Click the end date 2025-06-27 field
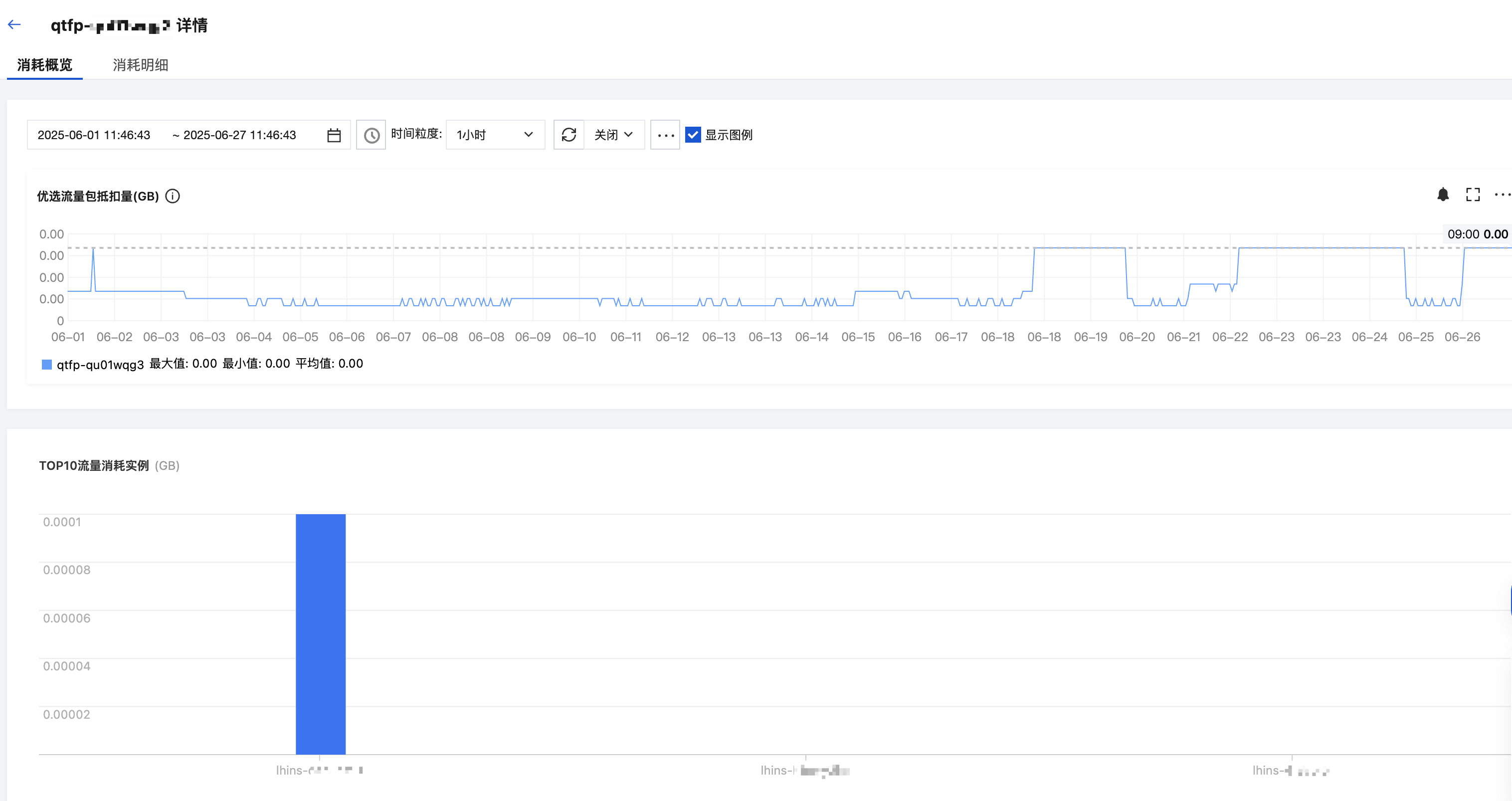 [x=239, y=135]
